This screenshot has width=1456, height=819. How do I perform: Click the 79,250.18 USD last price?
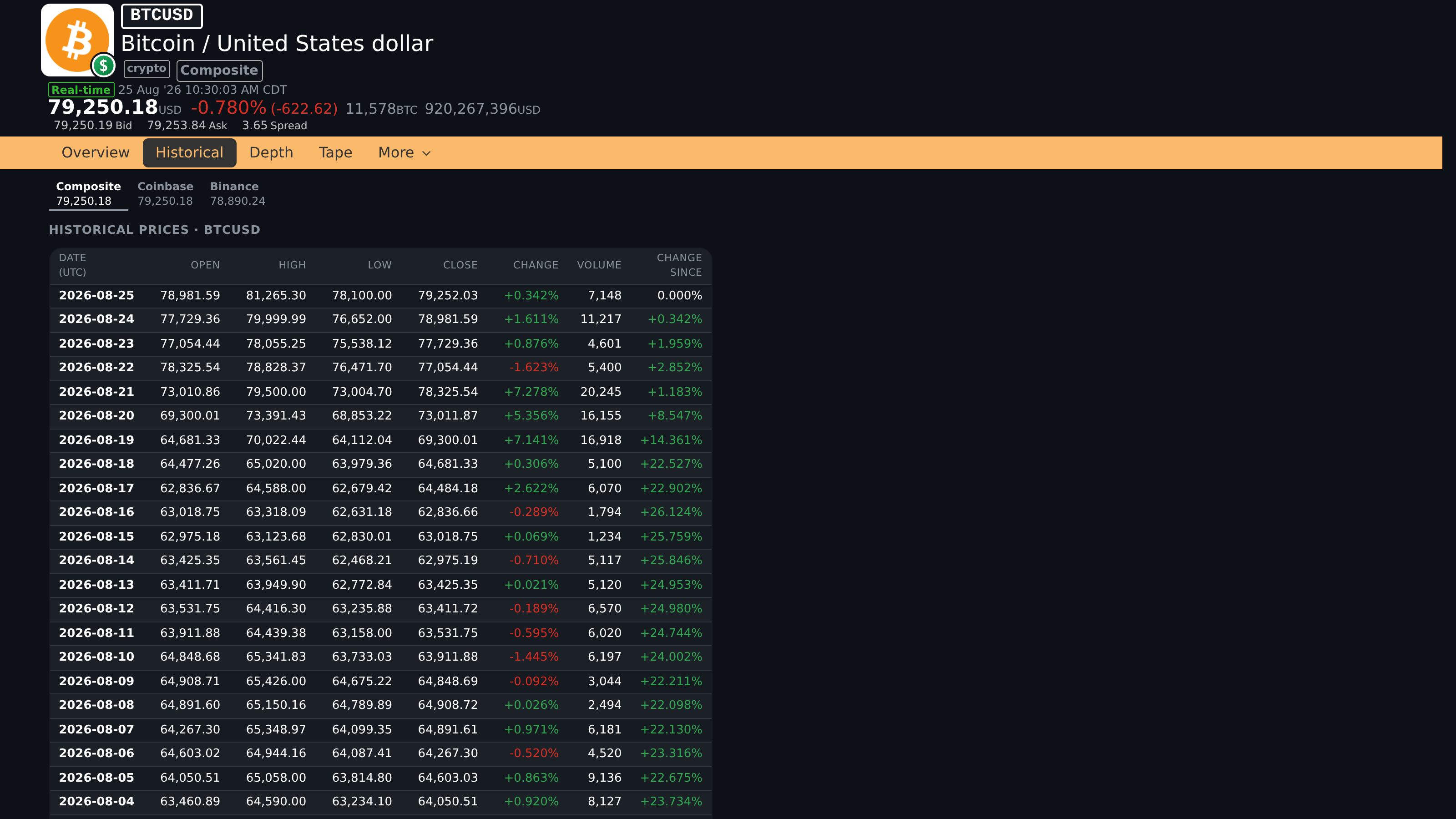[x=115, y=107]
